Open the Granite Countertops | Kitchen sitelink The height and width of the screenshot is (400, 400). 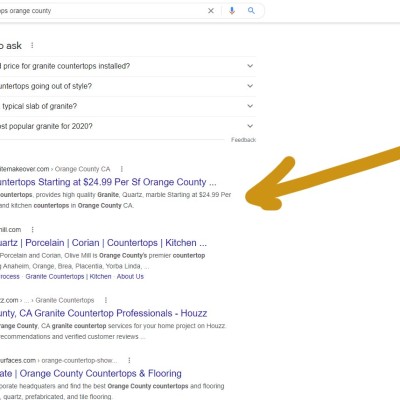pos(68,276)
